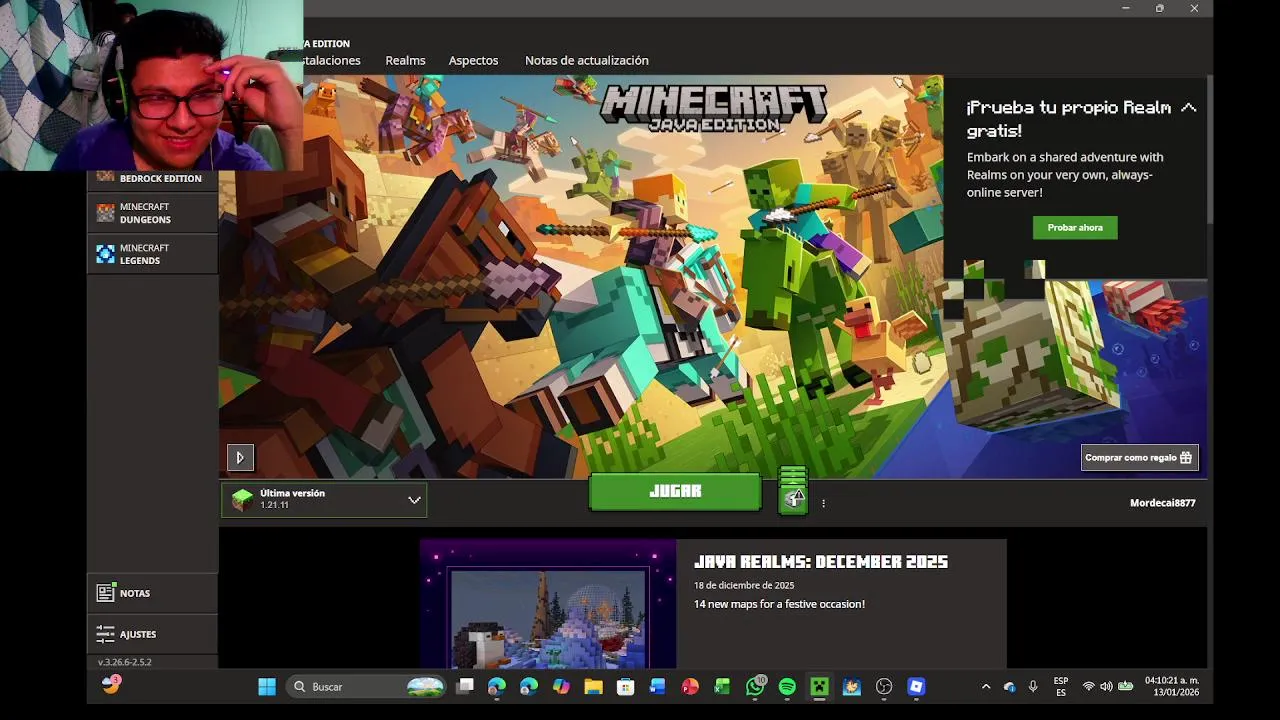Open File Explorer from the taskbar
This screenshot has height=720, width=1280.
point(593,687)
